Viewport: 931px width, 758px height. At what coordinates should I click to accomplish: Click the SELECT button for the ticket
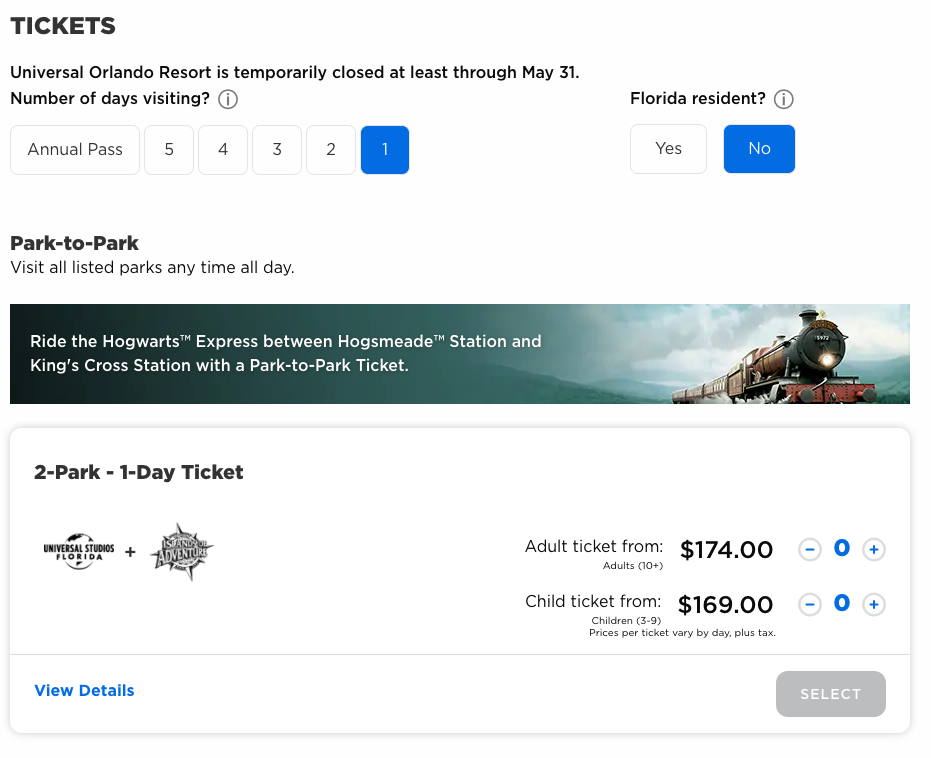click(x=831, y=694)
